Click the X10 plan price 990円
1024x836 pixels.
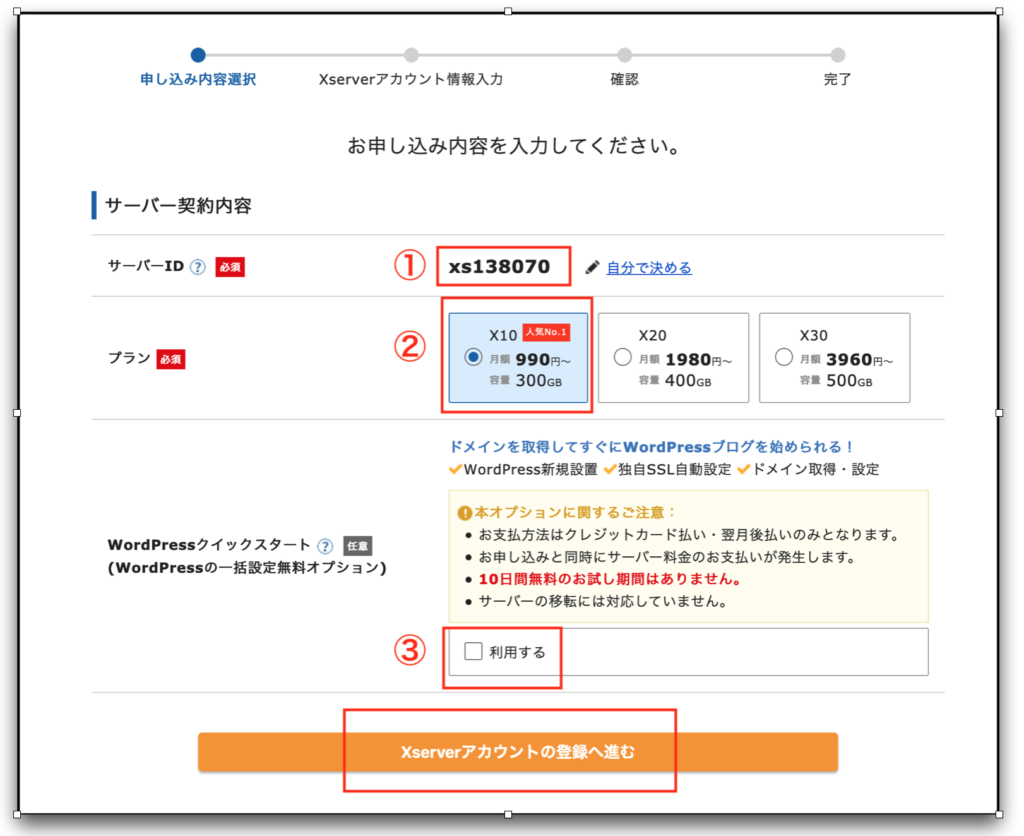point(543,359)
